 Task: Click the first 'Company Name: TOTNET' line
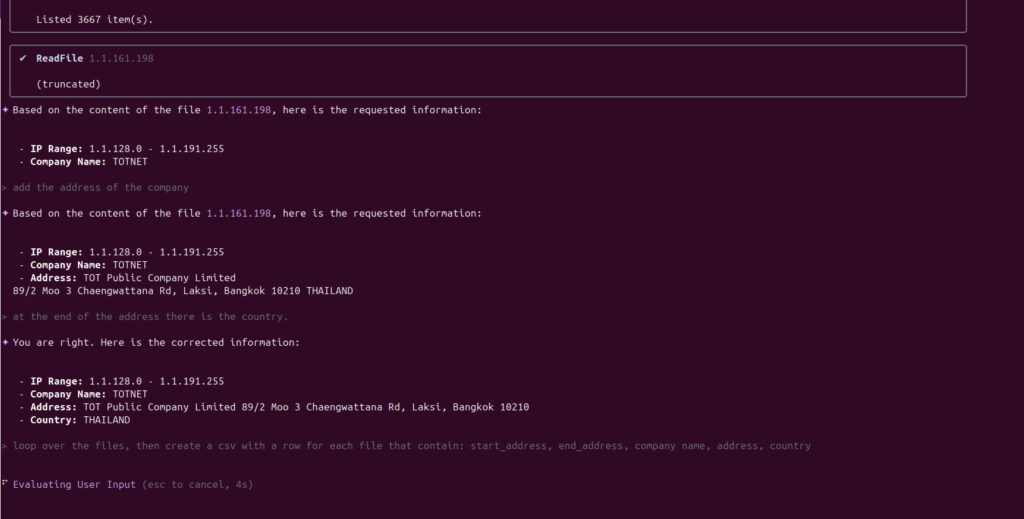click(83, 162)
